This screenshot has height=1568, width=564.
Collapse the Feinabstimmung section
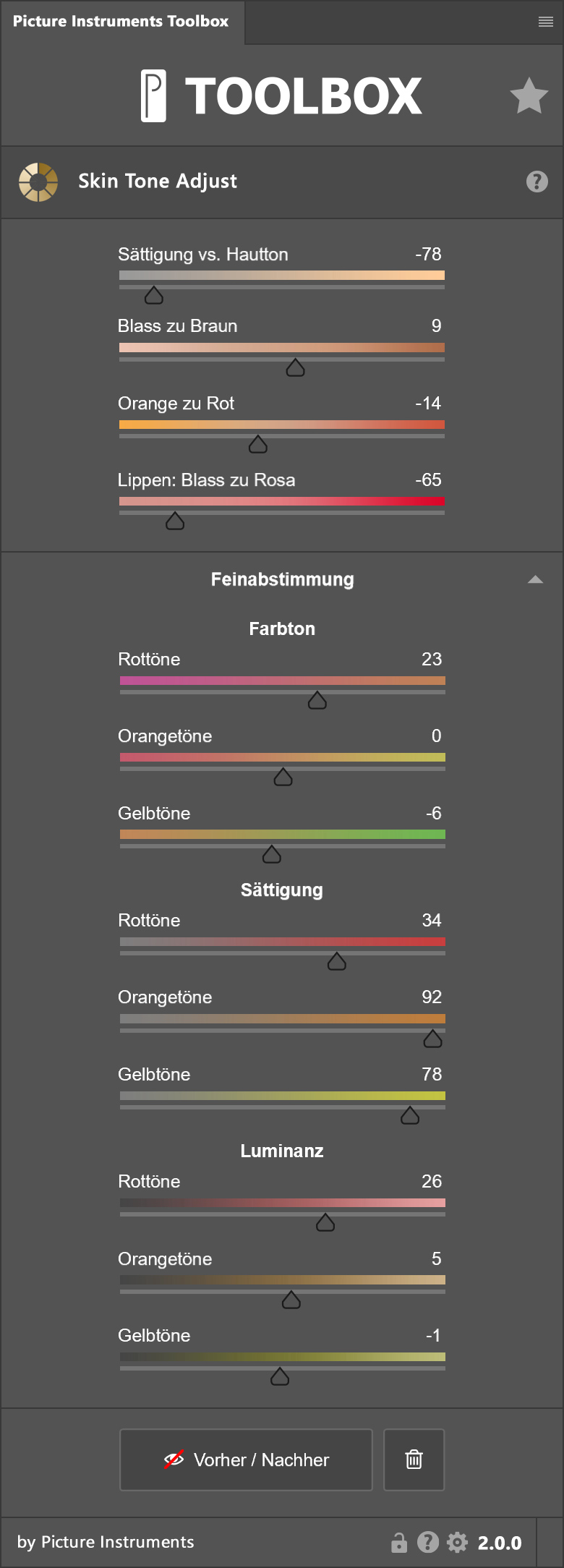(x=535, y=579)
